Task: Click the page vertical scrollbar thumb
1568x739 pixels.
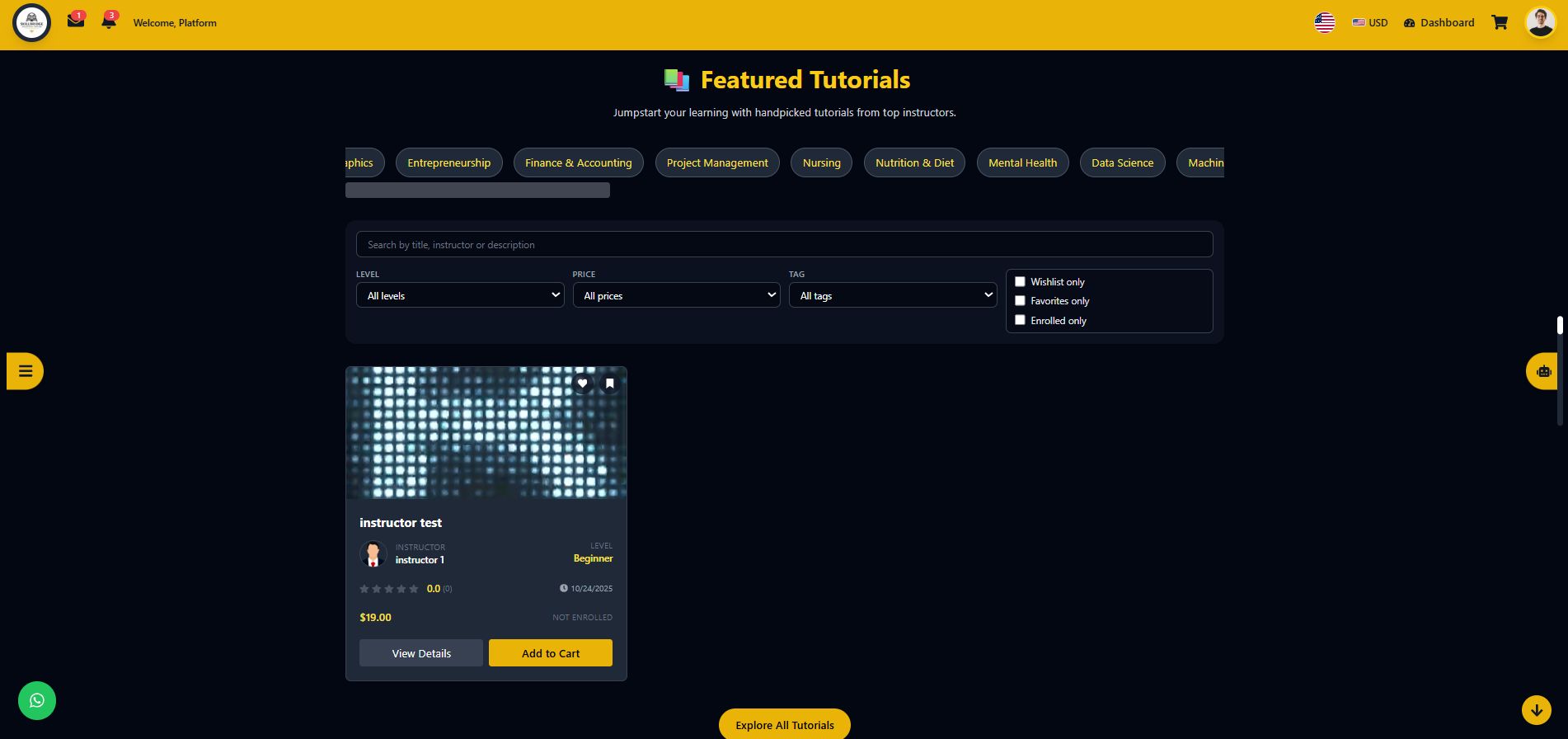Action: [x=1560, y=325]
